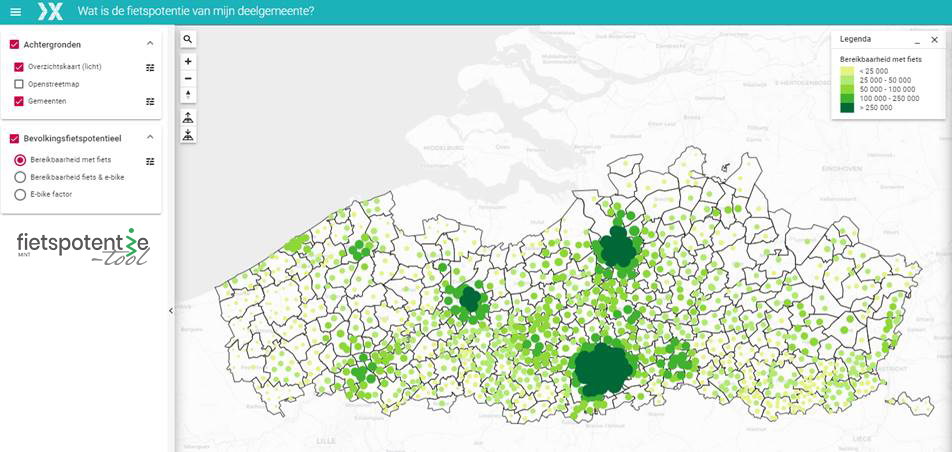Screen dimensions: 952x452
Task: Click 'Bereikbaarheid met fiets' legend heading
Action: click(881, 60)
